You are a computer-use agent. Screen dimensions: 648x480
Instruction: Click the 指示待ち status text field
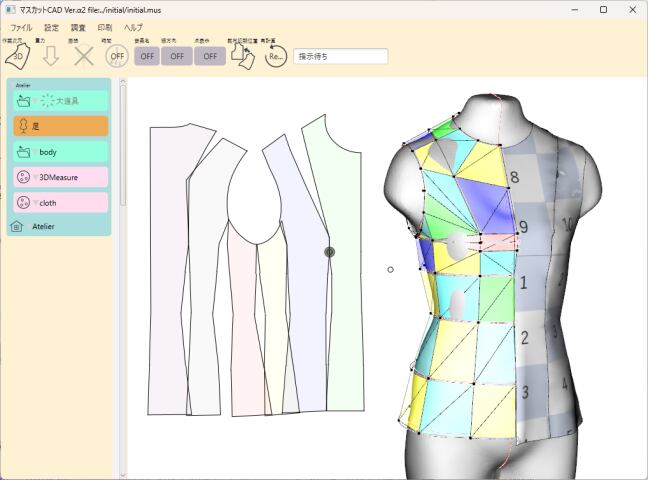point(340,56)
